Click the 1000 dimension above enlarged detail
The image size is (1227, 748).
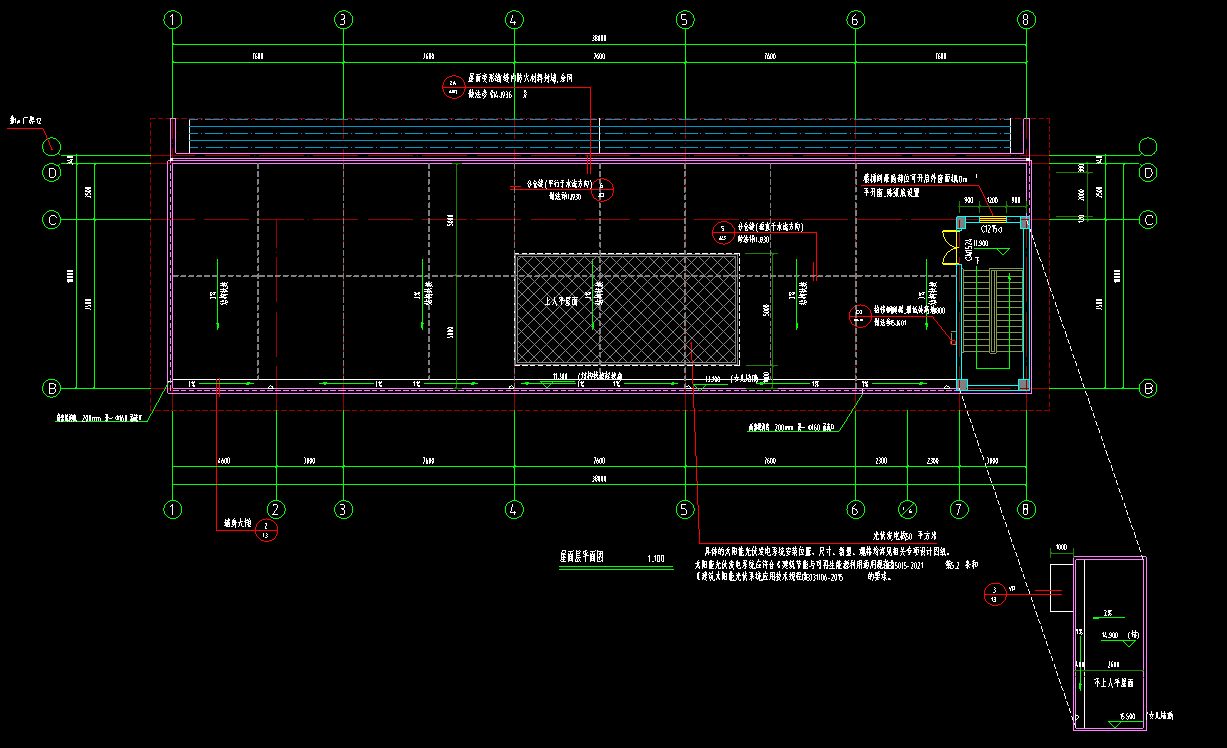pyautogui.click(x=1062, y=548)
